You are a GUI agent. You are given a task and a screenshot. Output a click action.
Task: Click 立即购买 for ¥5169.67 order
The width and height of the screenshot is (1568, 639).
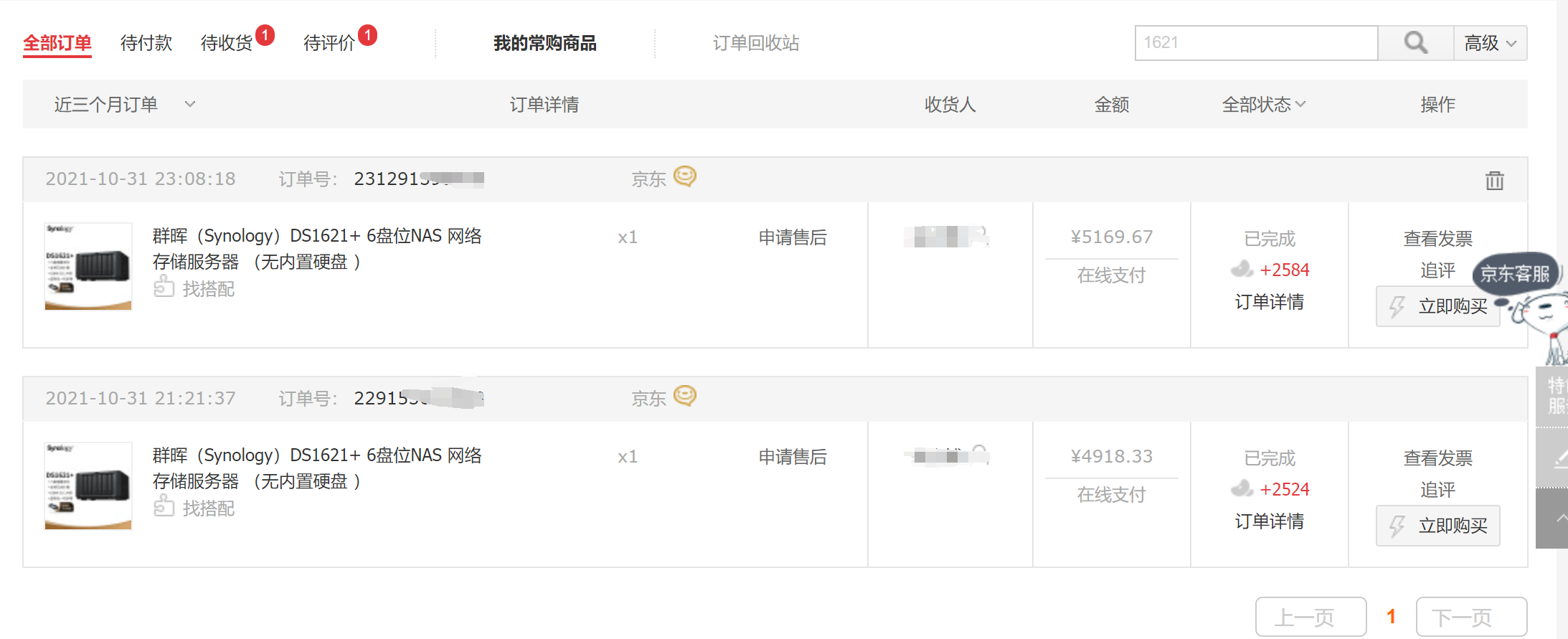coord(1437,306)
